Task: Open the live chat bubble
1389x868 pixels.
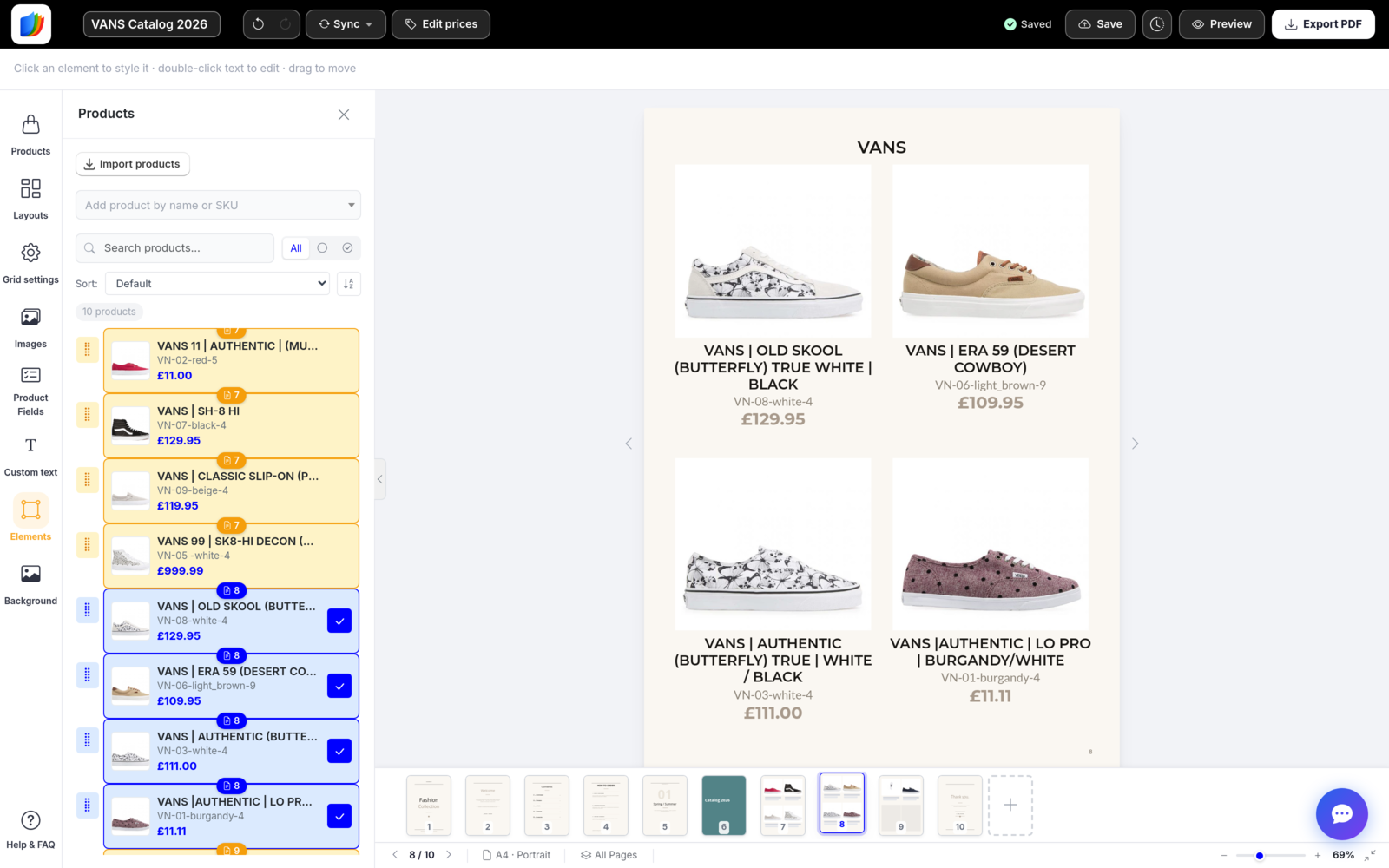Action: [x=1341, y=813]
